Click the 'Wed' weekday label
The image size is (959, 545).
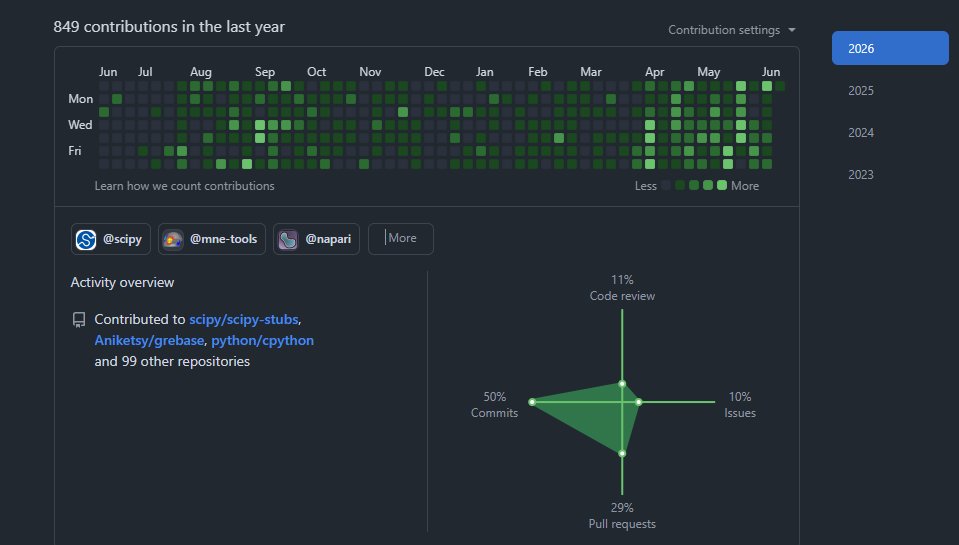(80, 125)
